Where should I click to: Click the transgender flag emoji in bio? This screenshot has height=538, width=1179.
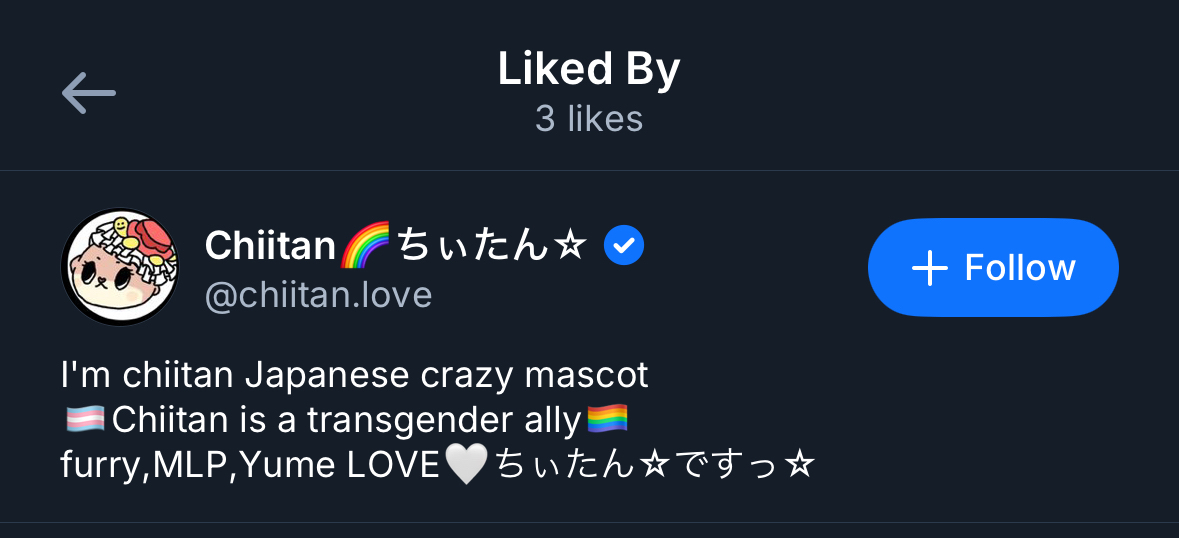[x=84, y=421]
